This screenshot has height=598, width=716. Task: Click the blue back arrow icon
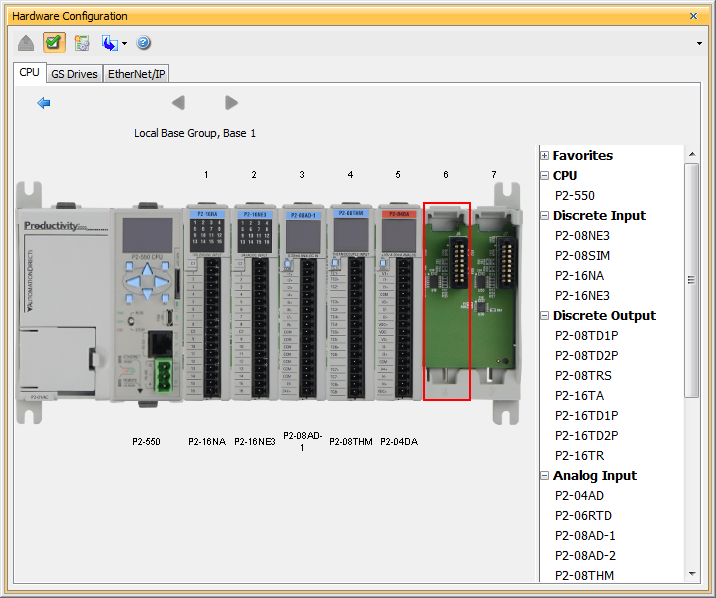click(x=44, y=103)
